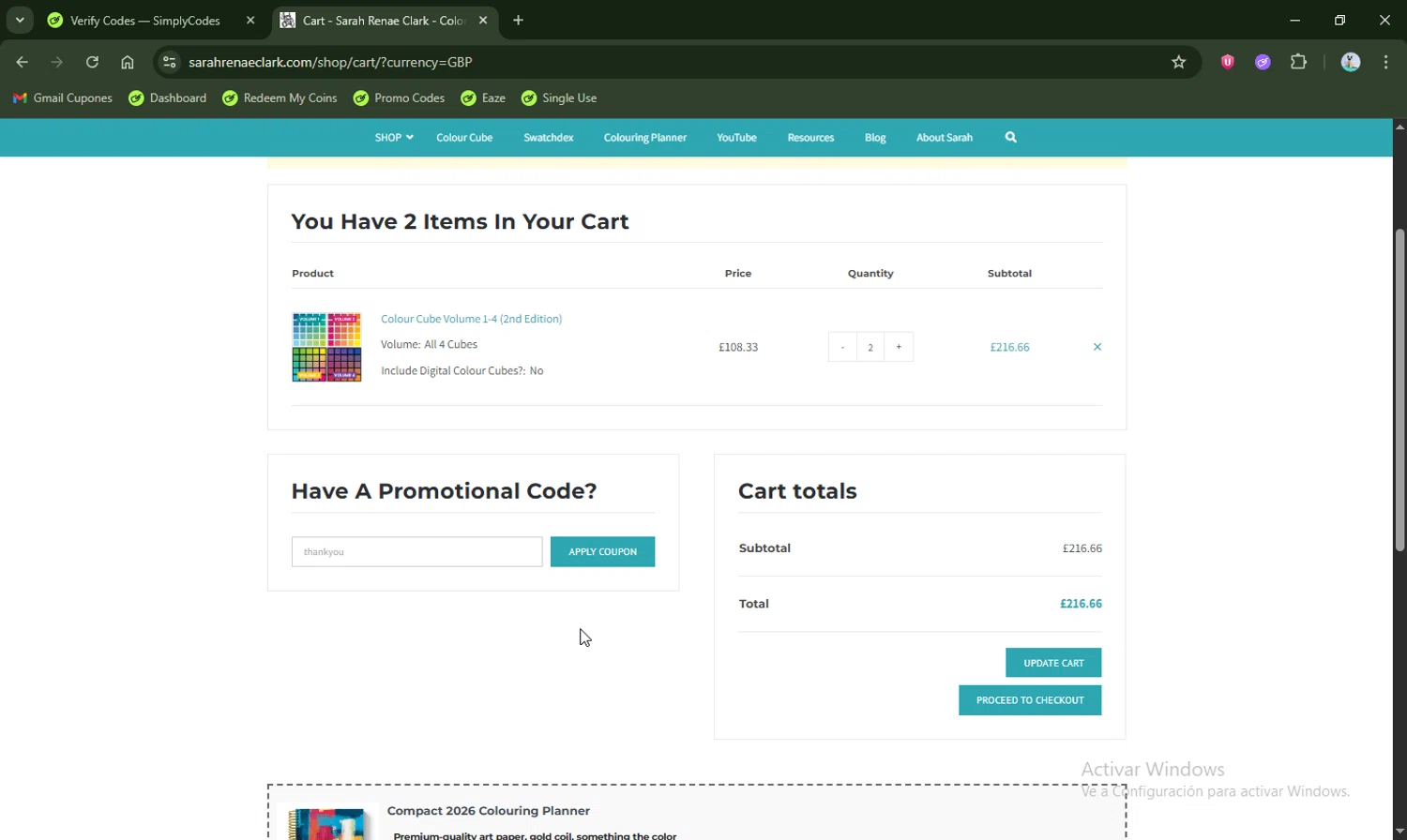The image size is (1407, 840).
Task: Close the Verify Codes — SimplyCodes tab
Action: coord(250,20)
